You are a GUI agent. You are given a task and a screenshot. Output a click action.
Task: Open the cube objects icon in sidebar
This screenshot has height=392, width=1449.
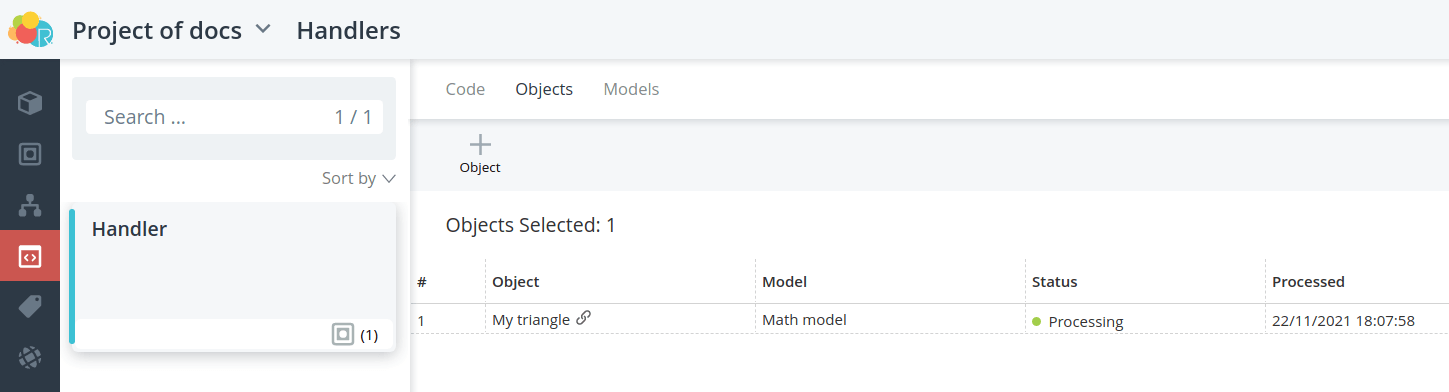[30, 102]
